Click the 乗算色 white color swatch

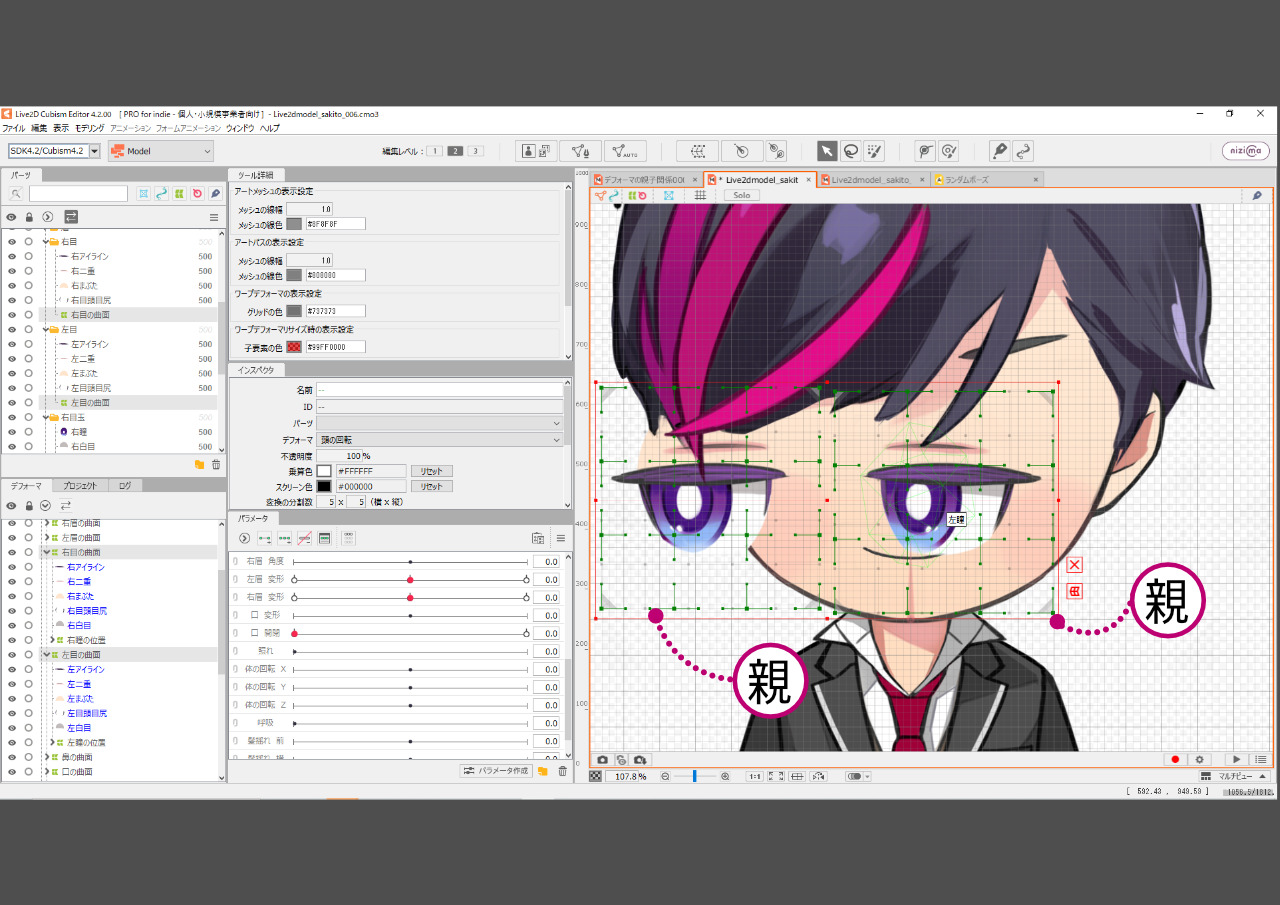click(324, 471)
